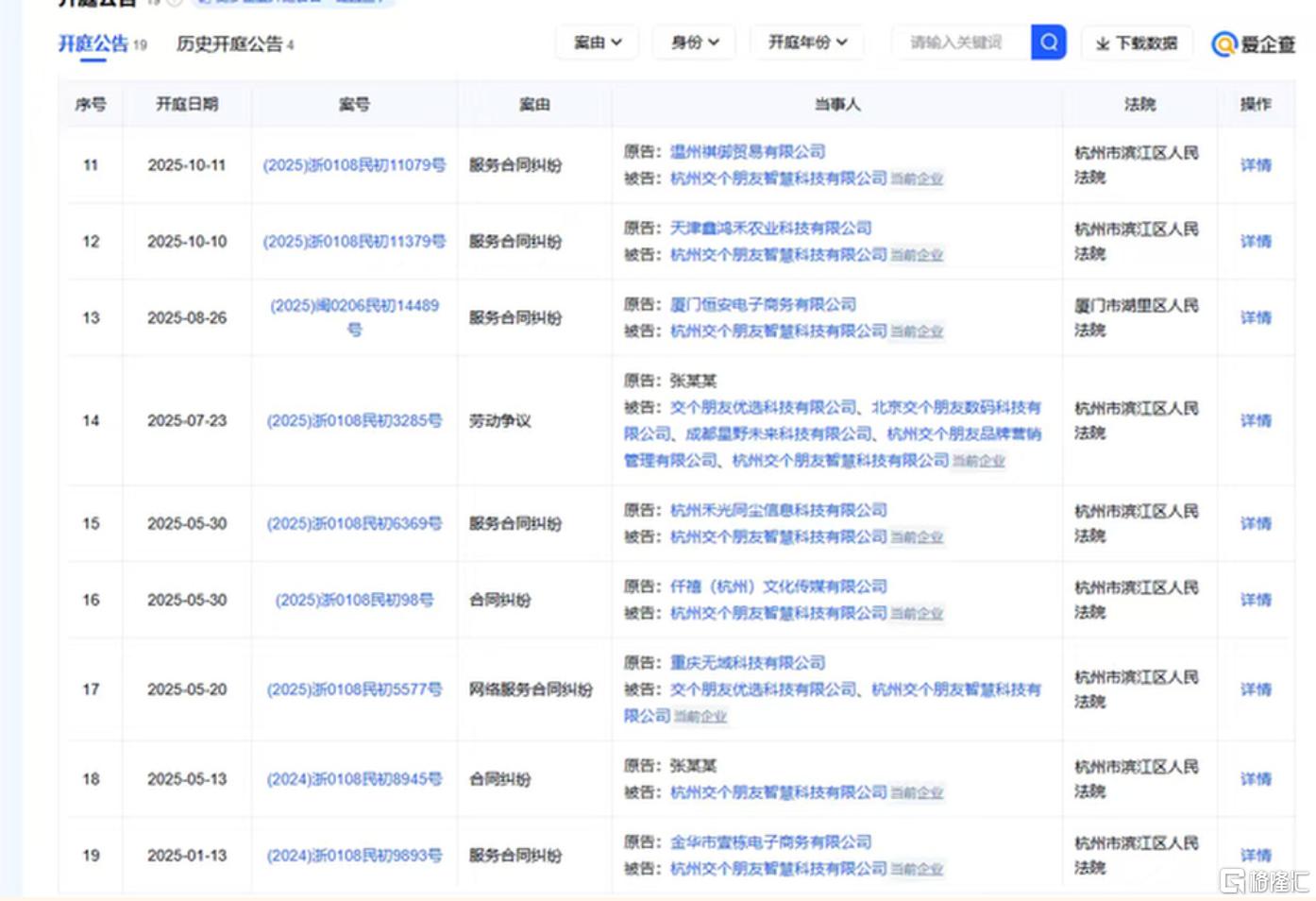Click case number (2025)浙0108民初6369号
The image size is (1316, 901).
(x=354, y=524)
